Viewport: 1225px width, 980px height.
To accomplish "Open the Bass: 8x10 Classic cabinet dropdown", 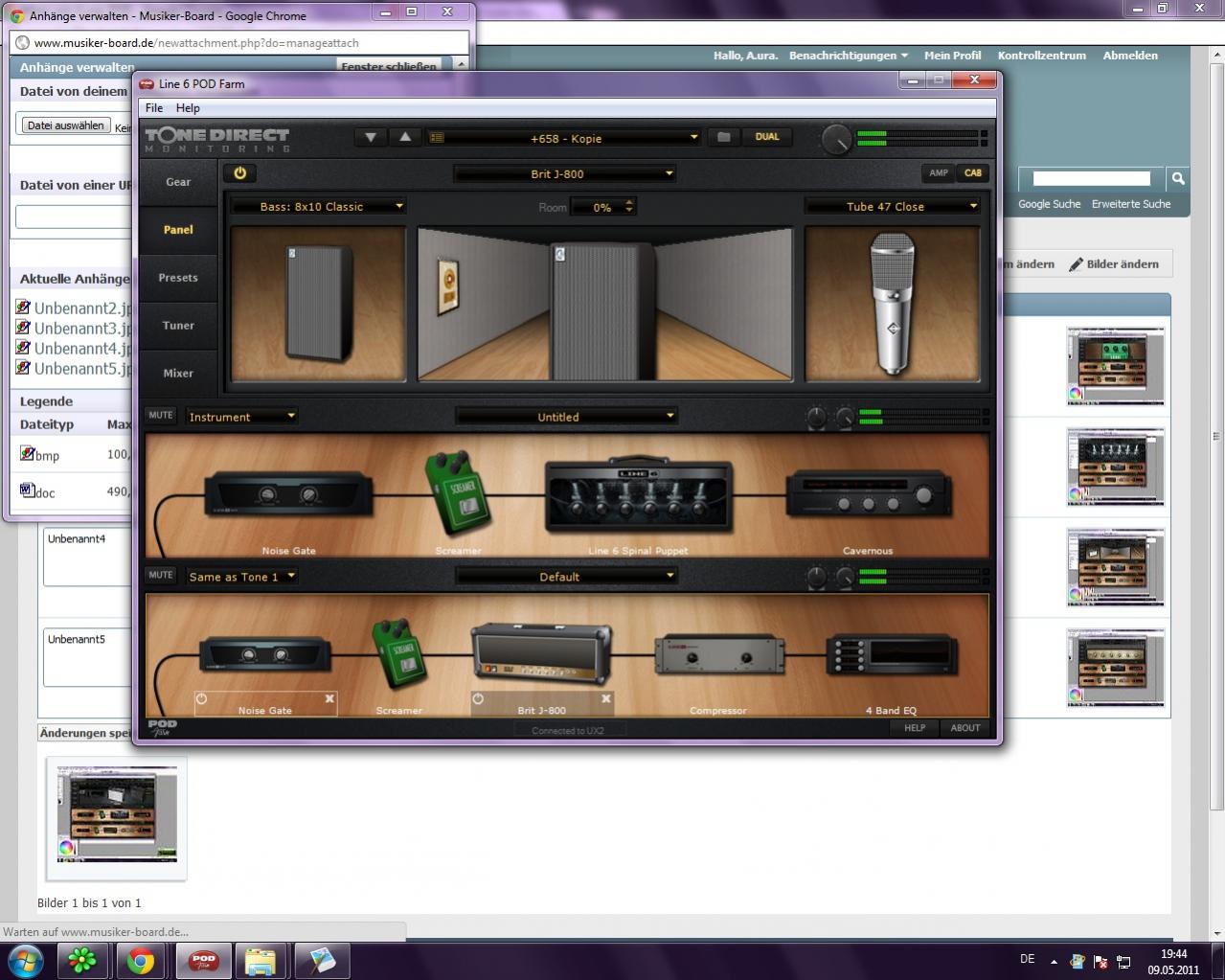I will point(318,206).
